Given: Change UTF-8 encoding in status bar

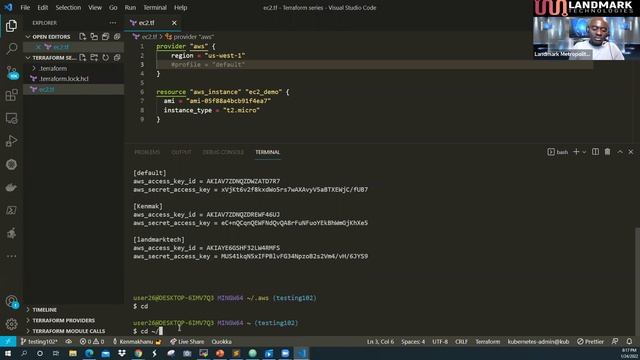Looking at the screenshot, I should coord(440,342).
